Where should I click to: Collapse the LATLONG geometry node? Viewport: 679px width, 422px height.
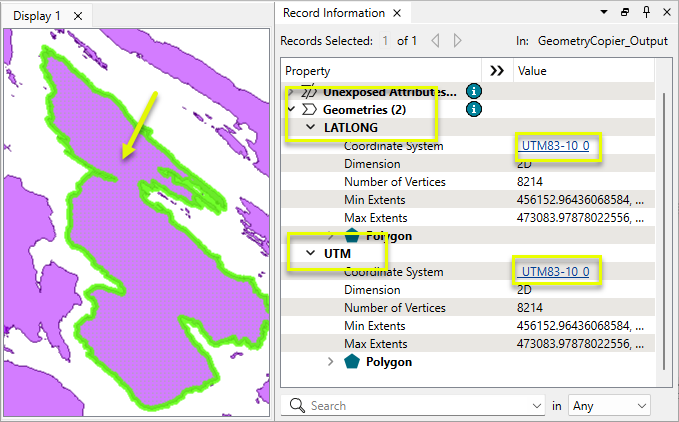click(x=310, y=127)
